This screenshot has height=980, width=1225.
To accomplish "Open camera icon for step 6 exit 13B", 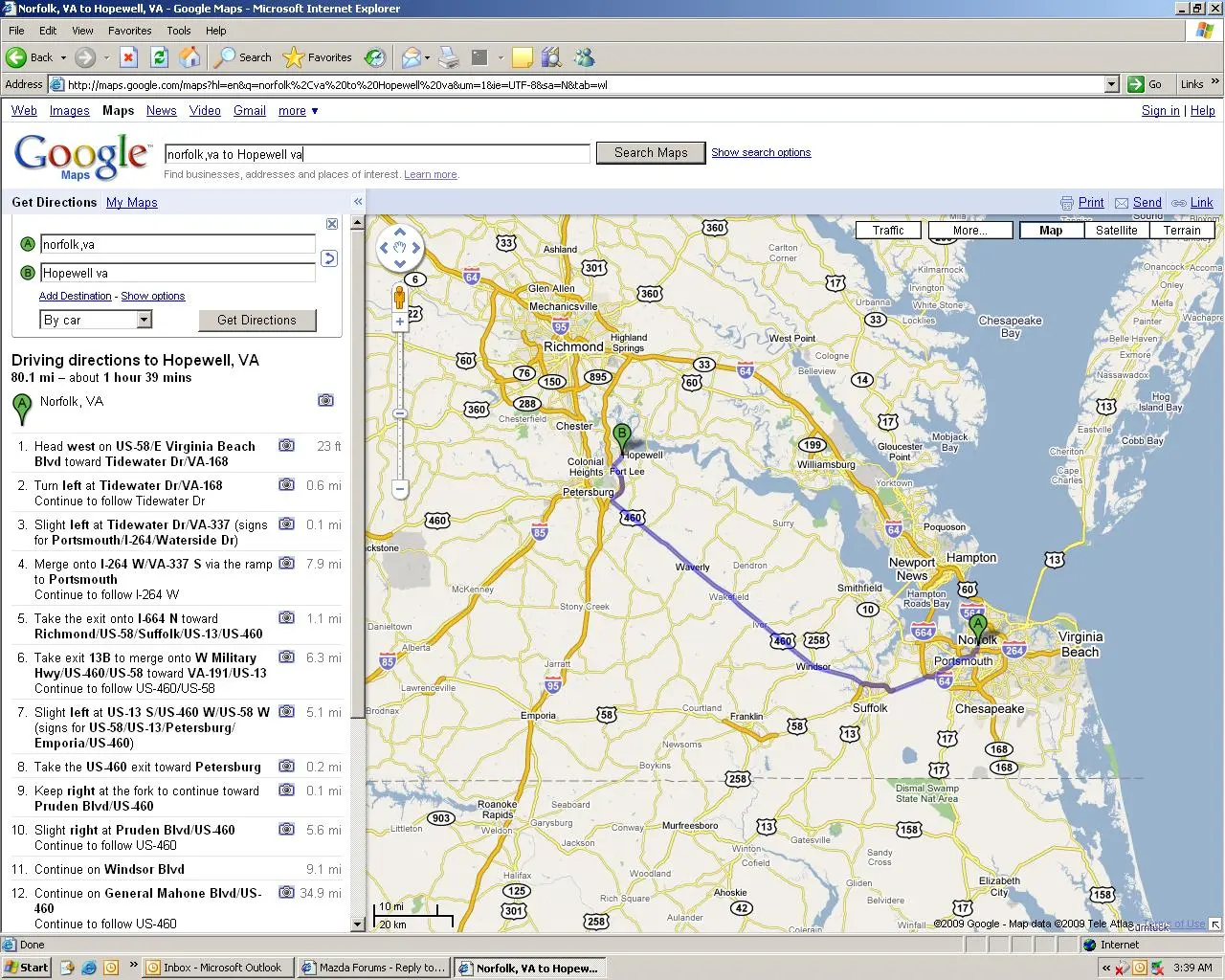I will pyautogui.click(x=286, y=657).
